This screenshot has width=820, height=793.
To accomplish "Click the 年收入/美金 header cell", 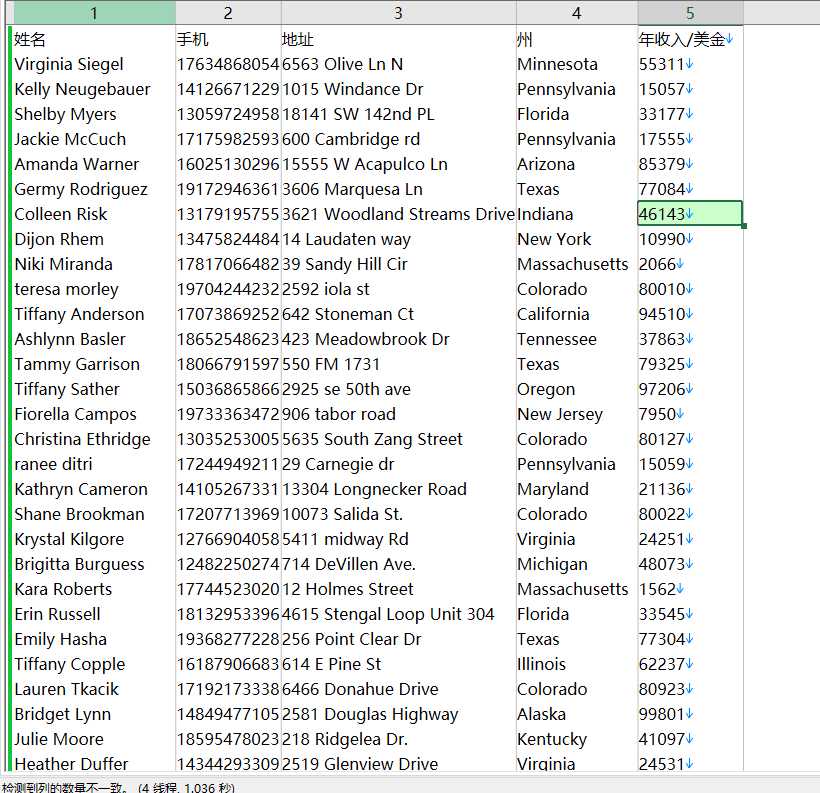I will [690, 39].
